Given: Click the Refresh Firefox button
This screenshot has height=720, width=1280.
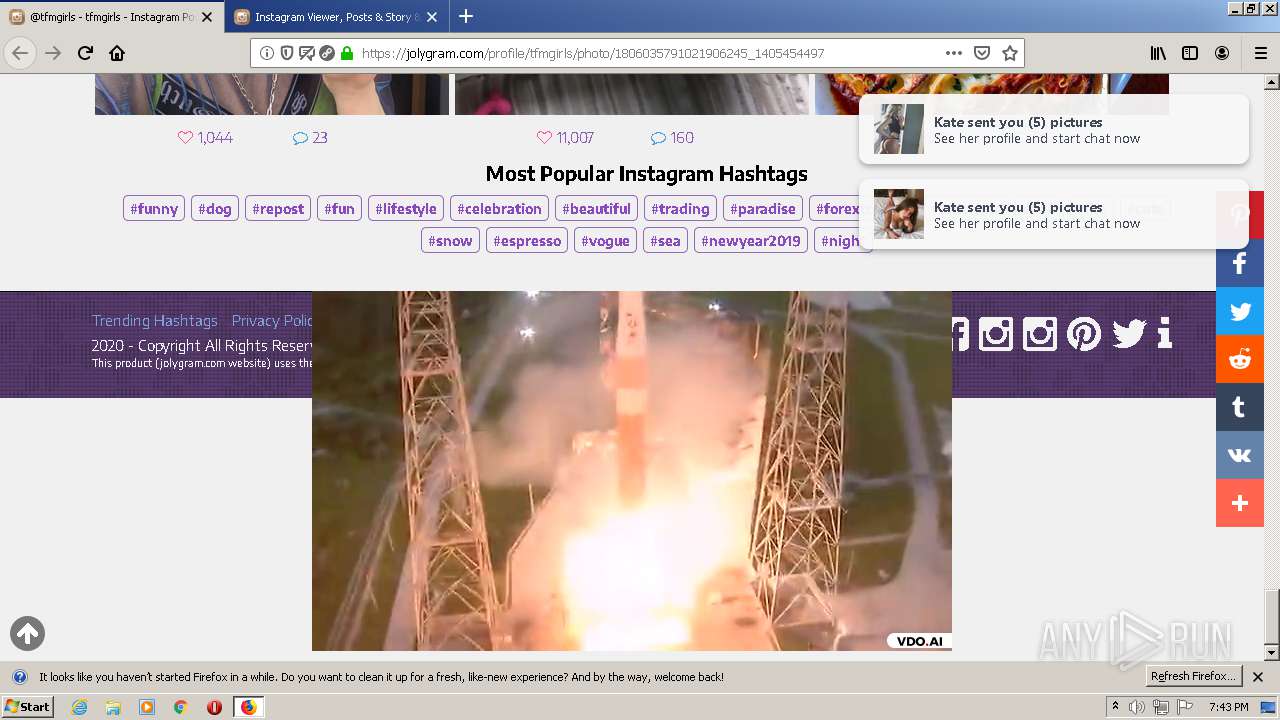Looking at the screenshot, I should (x=1193, y=677).
